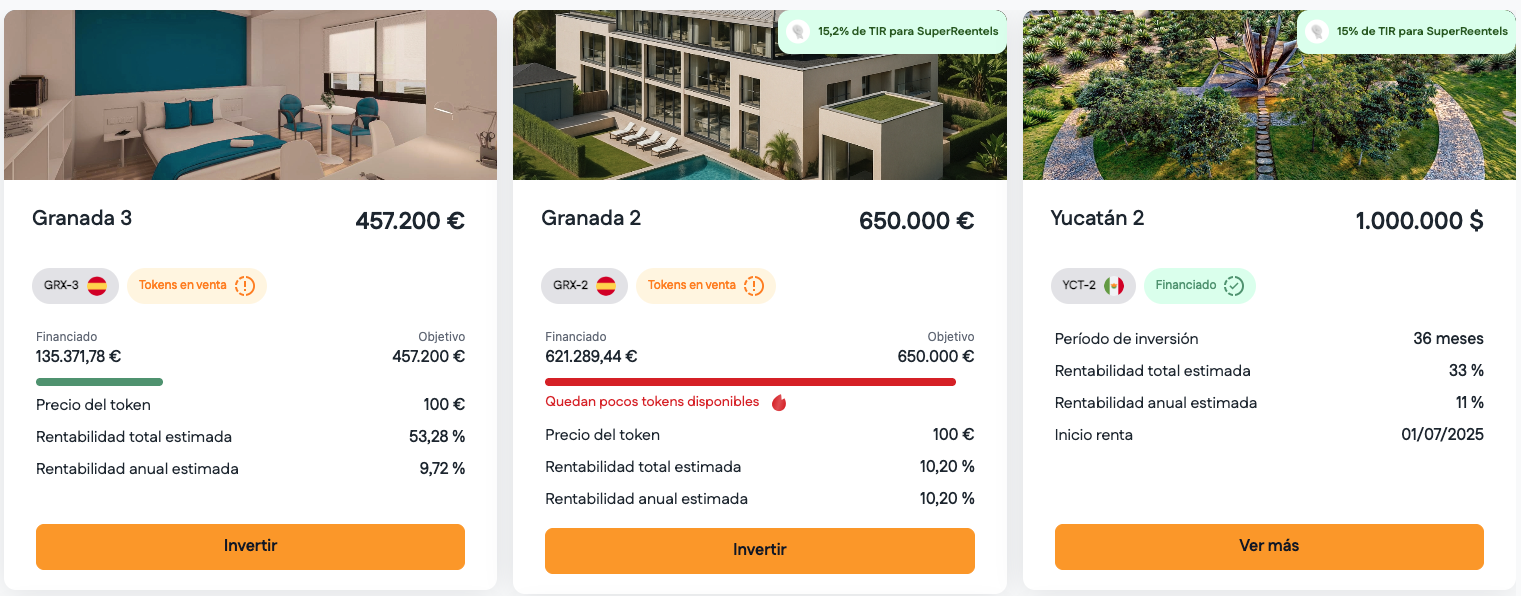Click the Spain flag icon on GRX-2
Screen dimensions: 1521x596
point(606,286)
